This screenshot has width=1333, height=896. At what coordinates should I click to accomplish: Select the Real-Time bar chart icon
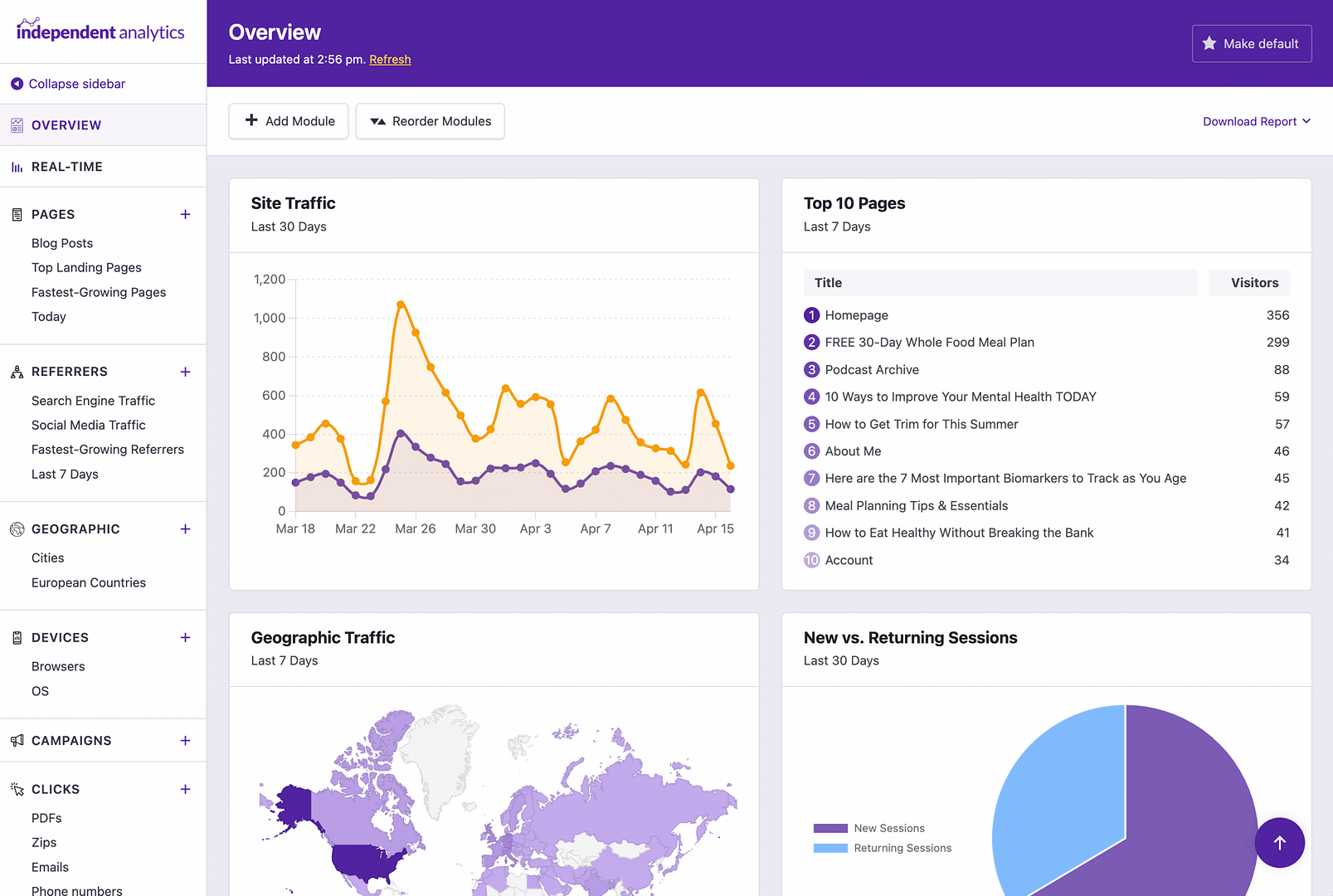click(17, 166)
